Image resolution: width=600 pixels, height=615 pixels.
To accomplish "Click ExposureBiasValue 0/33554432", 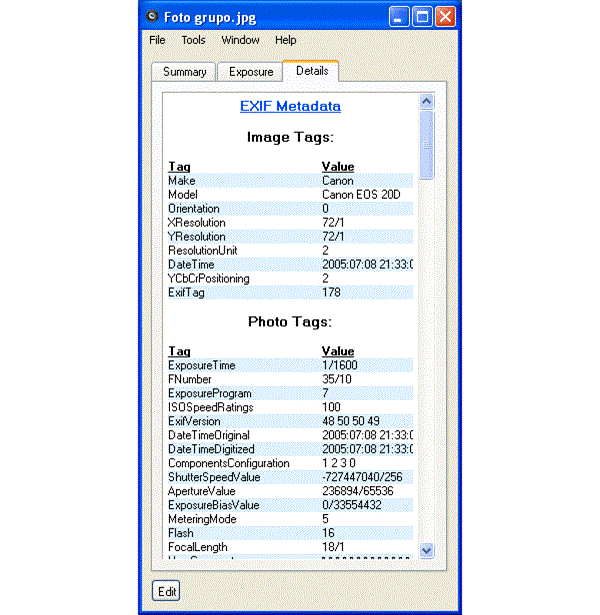I will pyautogui.click(x=352, y=505).
